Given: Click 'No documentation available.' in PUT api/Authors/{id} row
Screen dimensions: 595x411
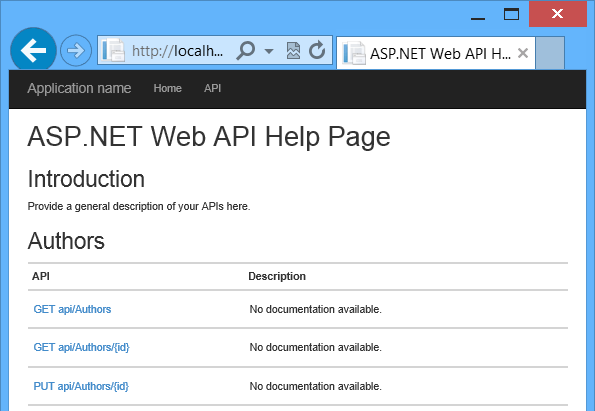Looking at the screenshot, I should click(x=315, y=386).
